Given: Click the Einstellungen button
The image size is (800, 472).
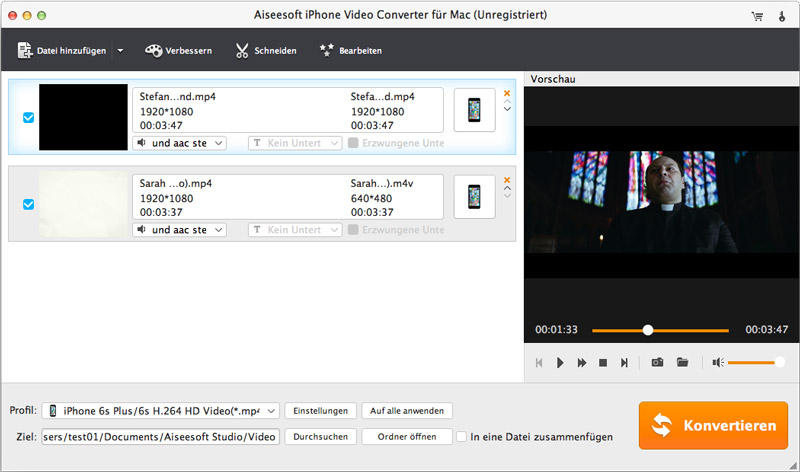Looking at the screenshot, I should click(320, 411).
